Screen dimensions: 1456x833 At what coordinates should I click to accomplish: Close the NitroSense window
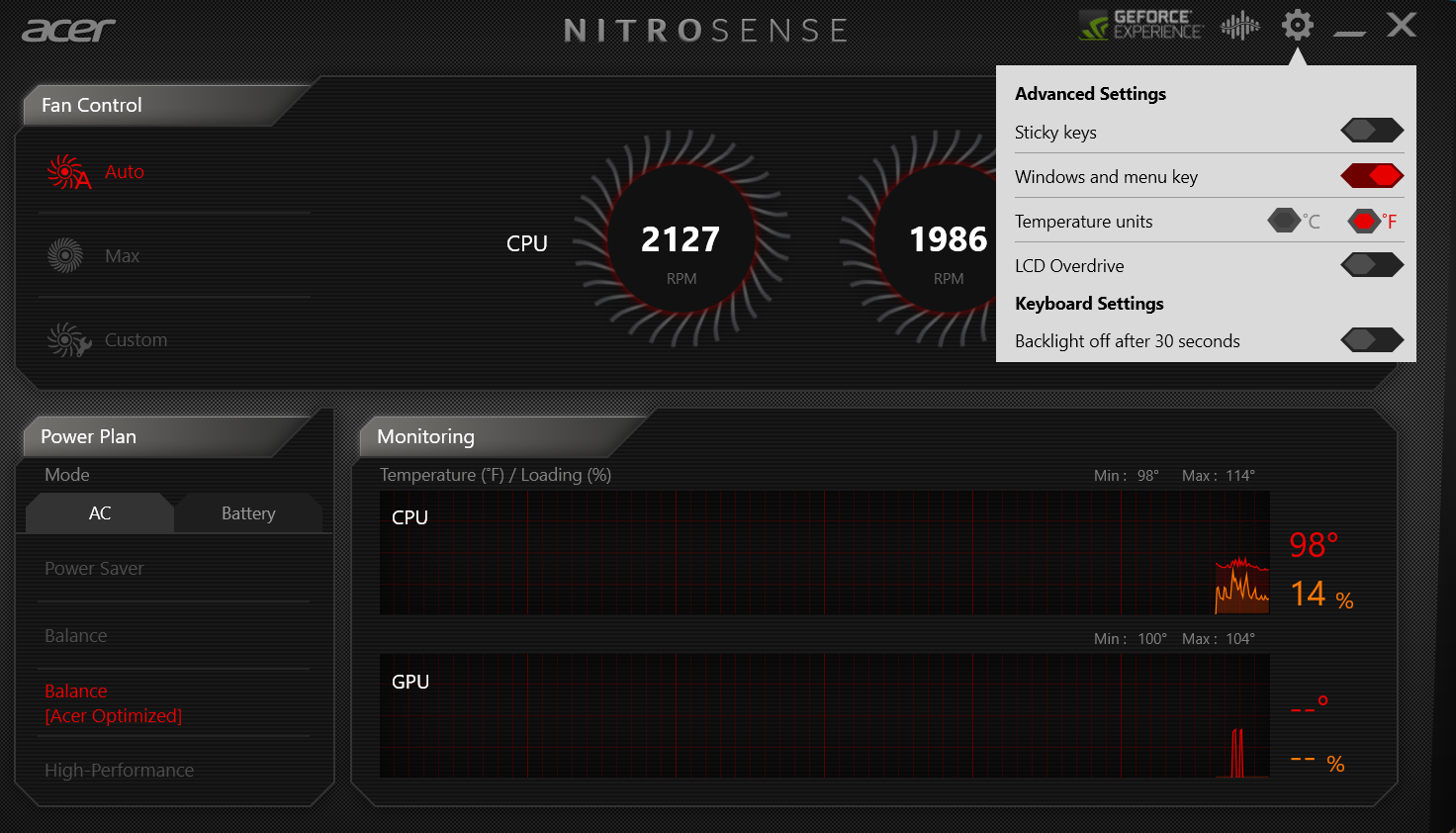pos(1402,25)
